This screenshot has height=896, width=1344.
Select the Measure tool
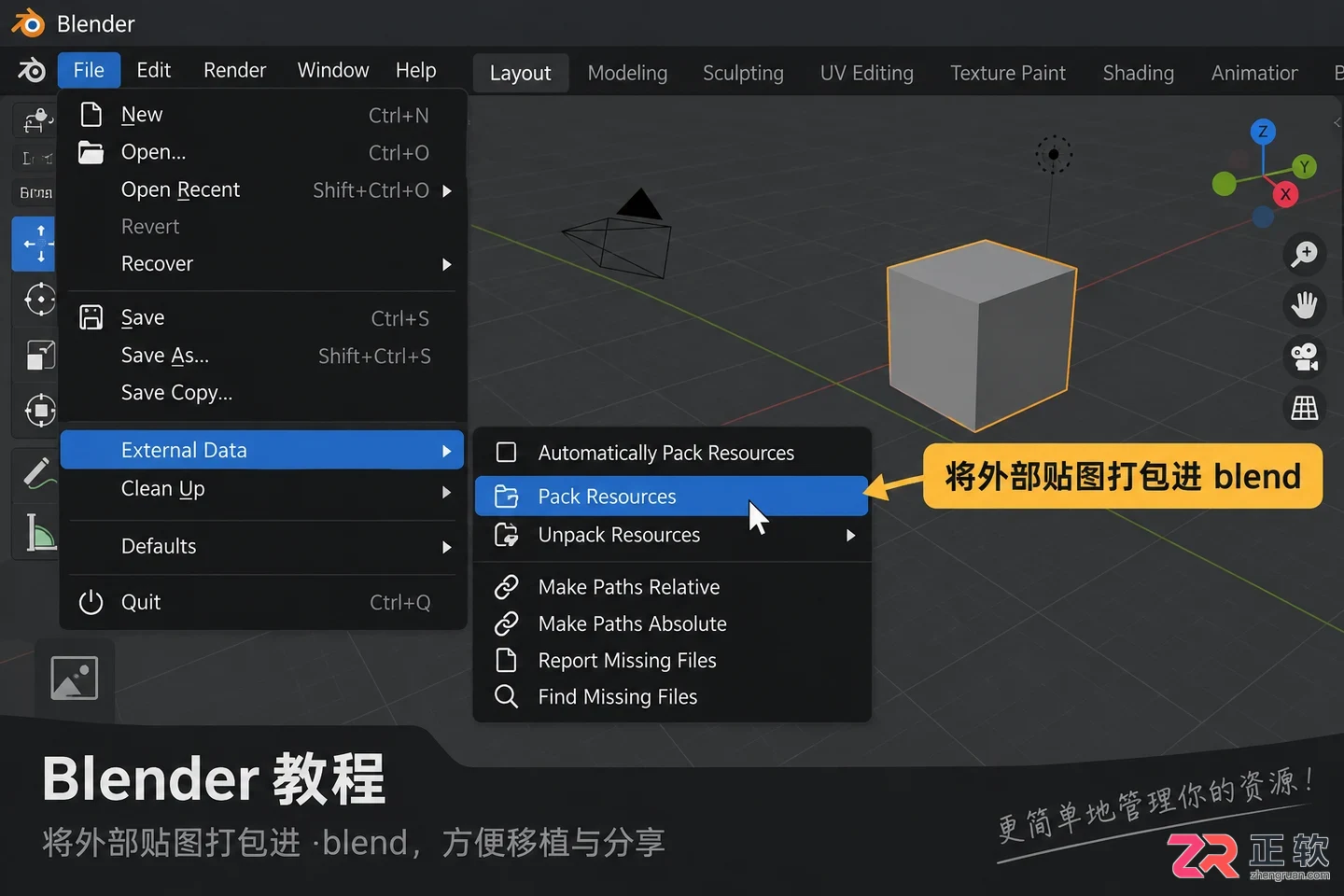coord(38,532)
